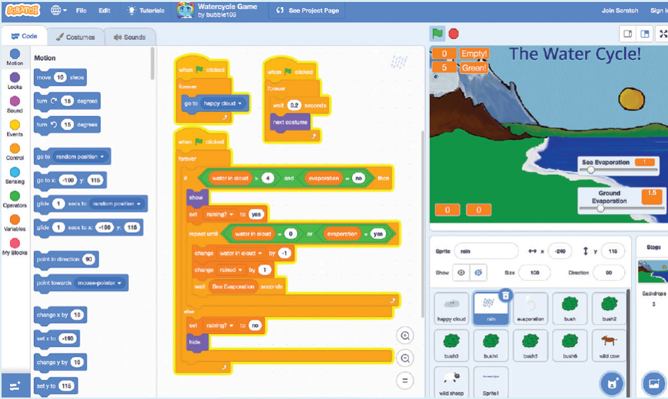Select the wild cow sprite

tap(609, 345)
